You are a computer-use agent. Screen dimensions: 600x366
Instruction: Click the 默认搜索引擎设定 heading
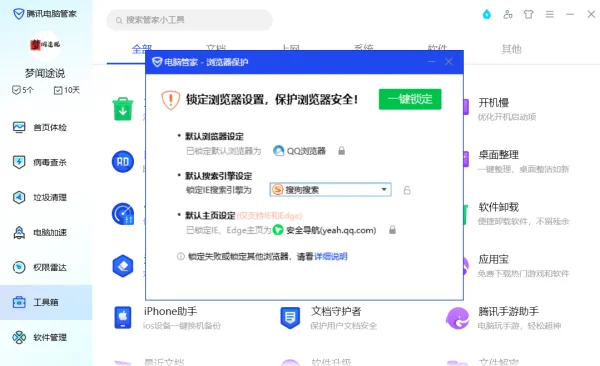click(x=218, y=176)
